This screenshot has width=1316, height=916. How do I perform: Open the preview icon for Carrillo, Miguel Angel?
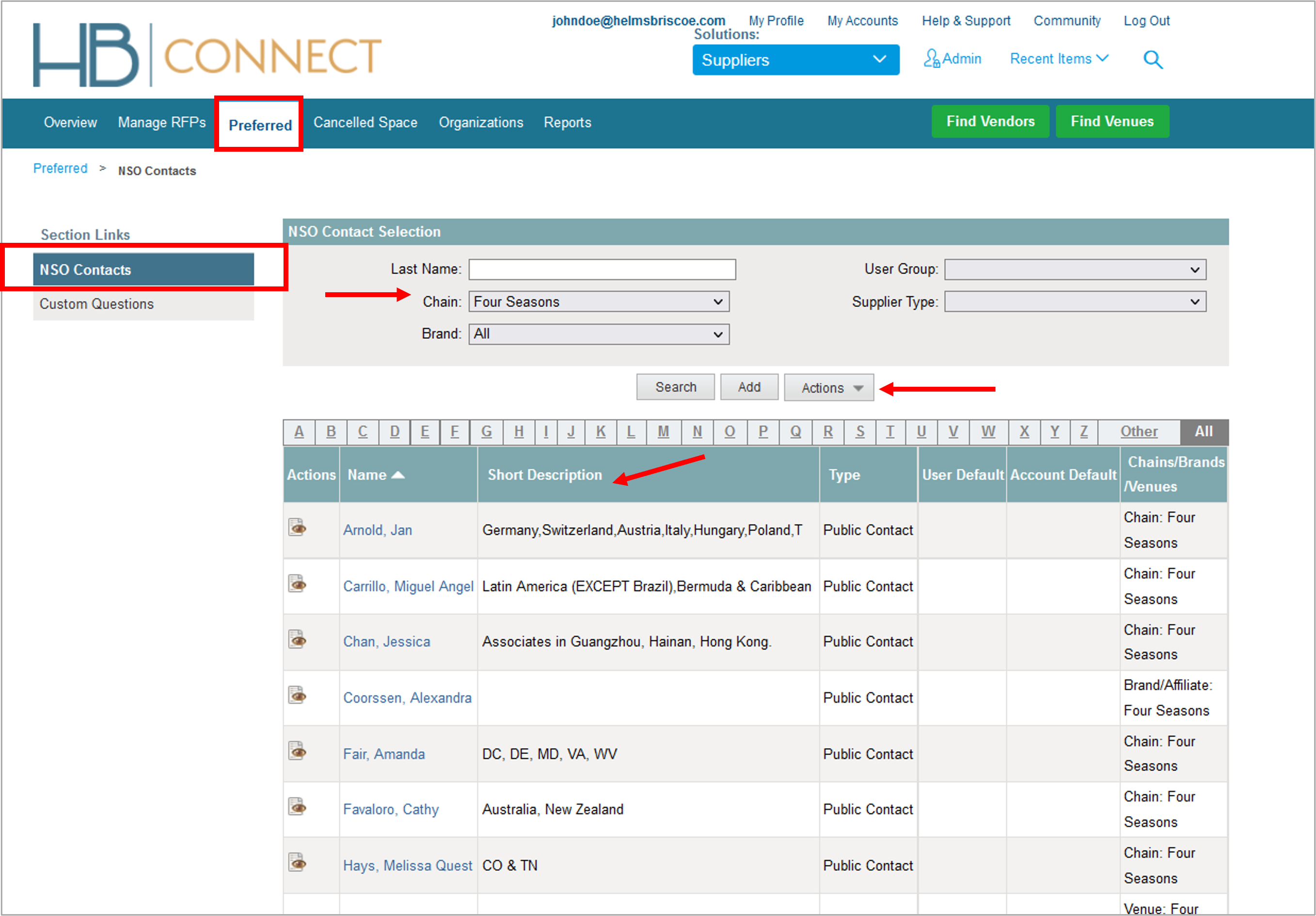tap(298, 584)
